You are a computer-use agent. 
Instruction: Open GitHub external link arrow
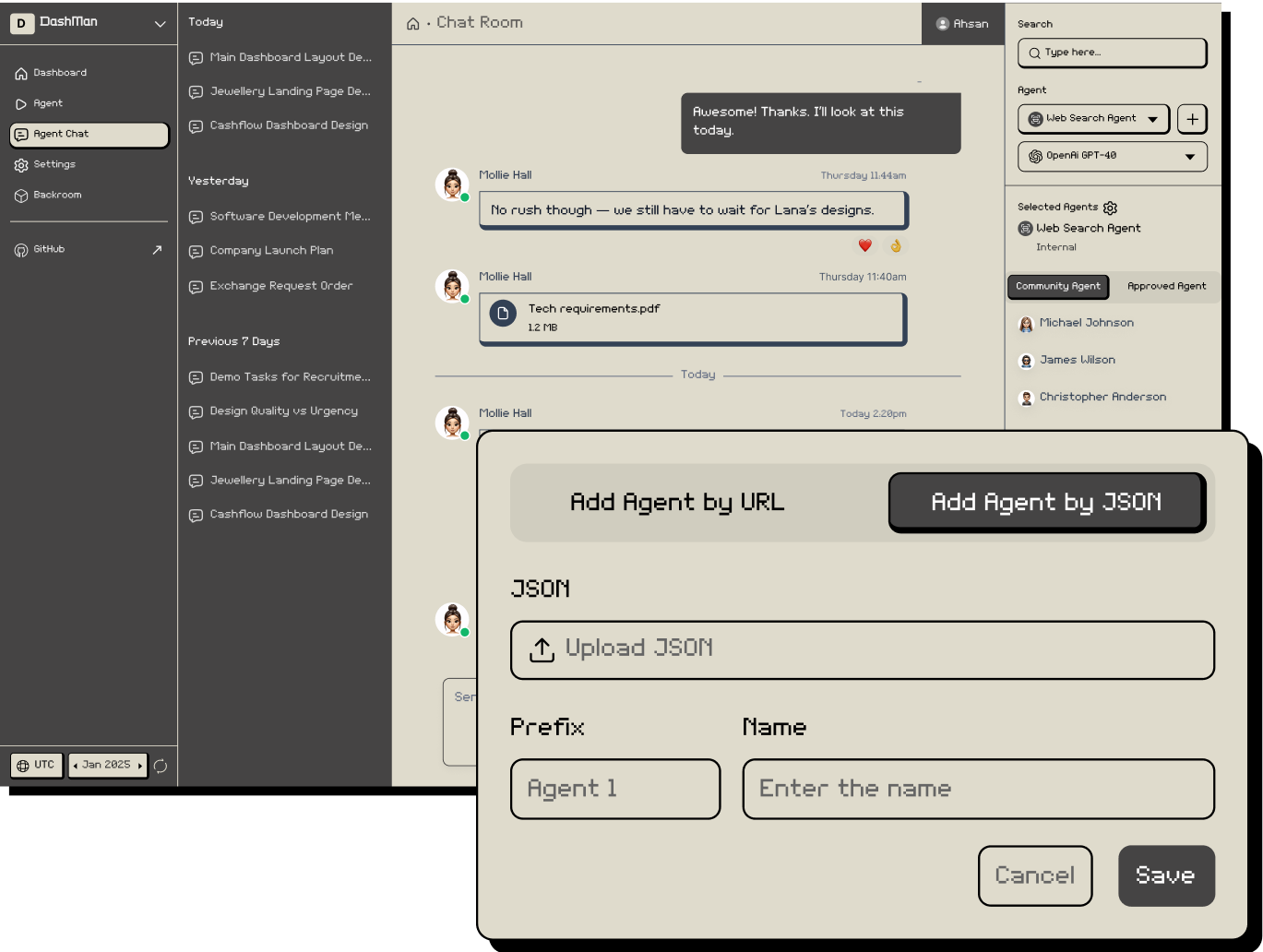pos(157,250)
